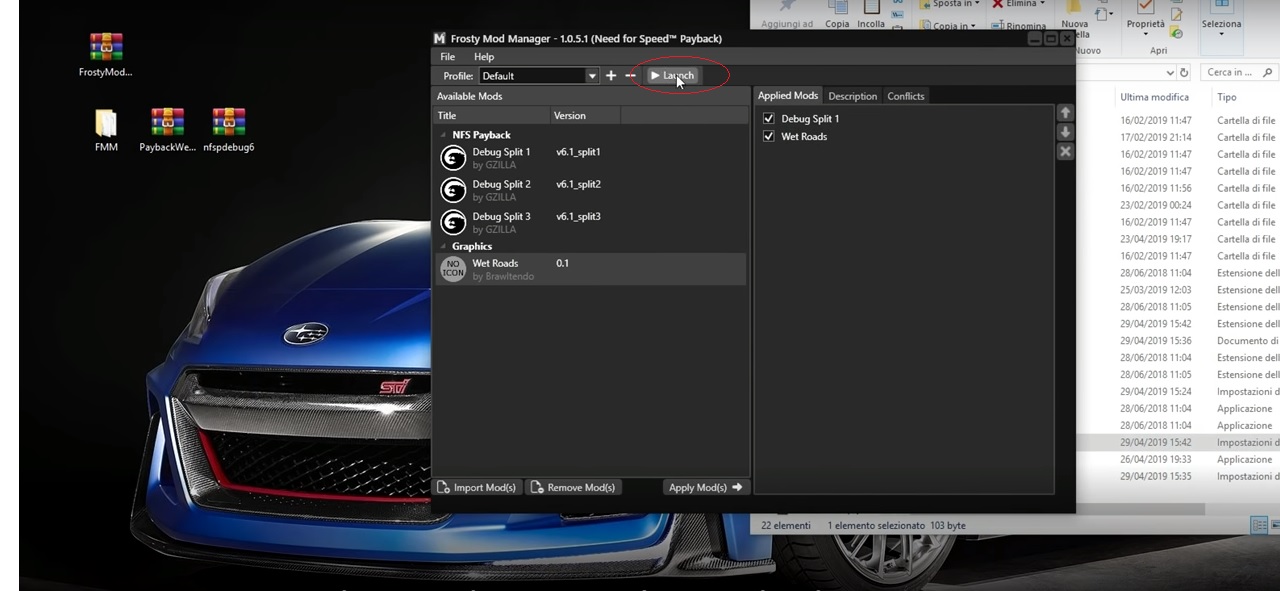The image size is (1280, 591).
Task: Click the refresh icon in Explorer address bar
Action: coord(1185,73)
